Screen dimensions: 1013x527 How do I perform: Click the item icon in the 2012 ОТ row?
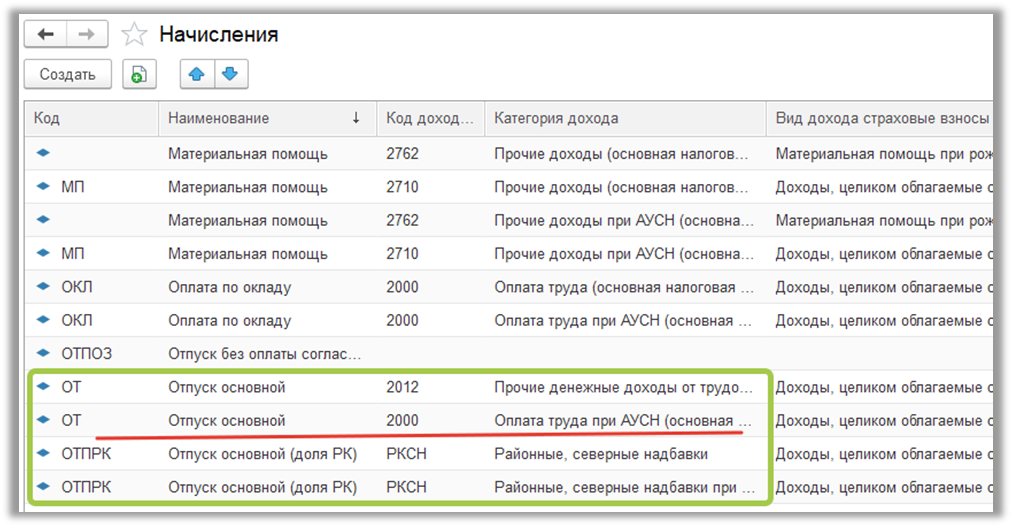click(x=43, y=387)
